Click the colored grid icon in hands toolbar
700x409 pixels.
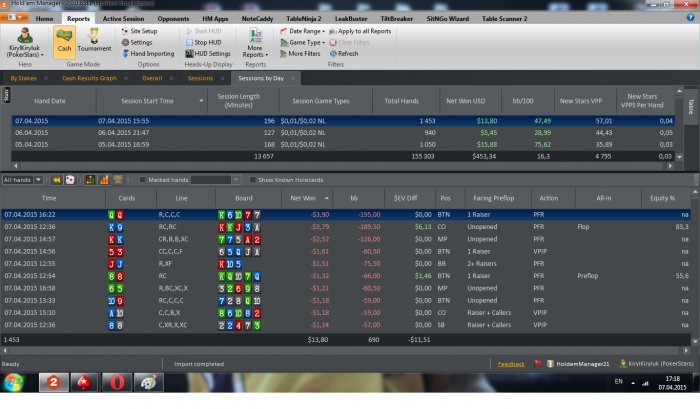(x=90, y=180)
